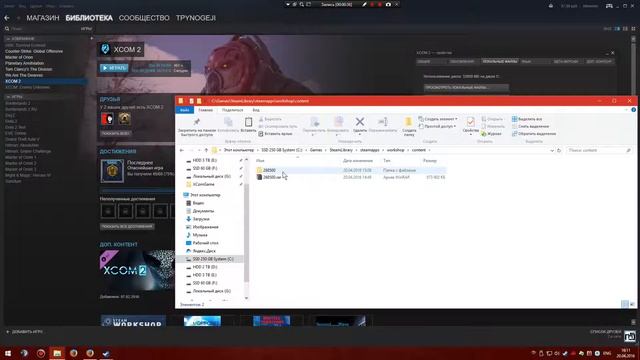Click the ИГРАТЬ play button for XCOM 2

114,68
